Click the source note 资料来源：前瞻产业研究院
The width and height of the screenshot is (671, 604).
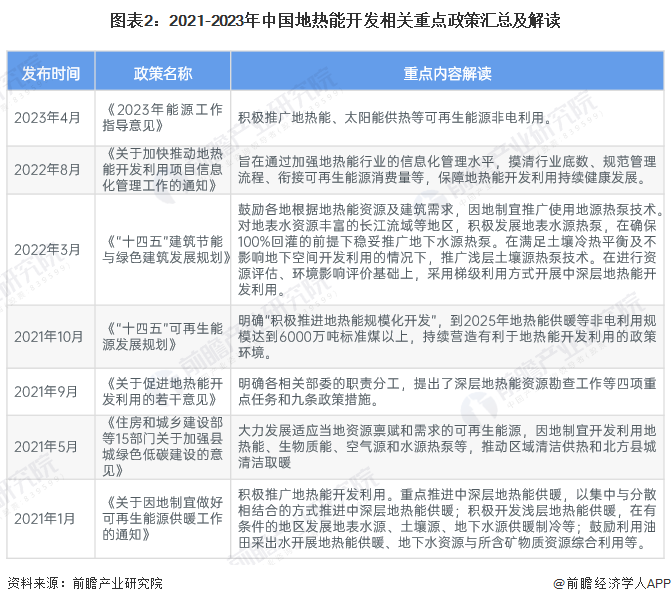[85, 583]
